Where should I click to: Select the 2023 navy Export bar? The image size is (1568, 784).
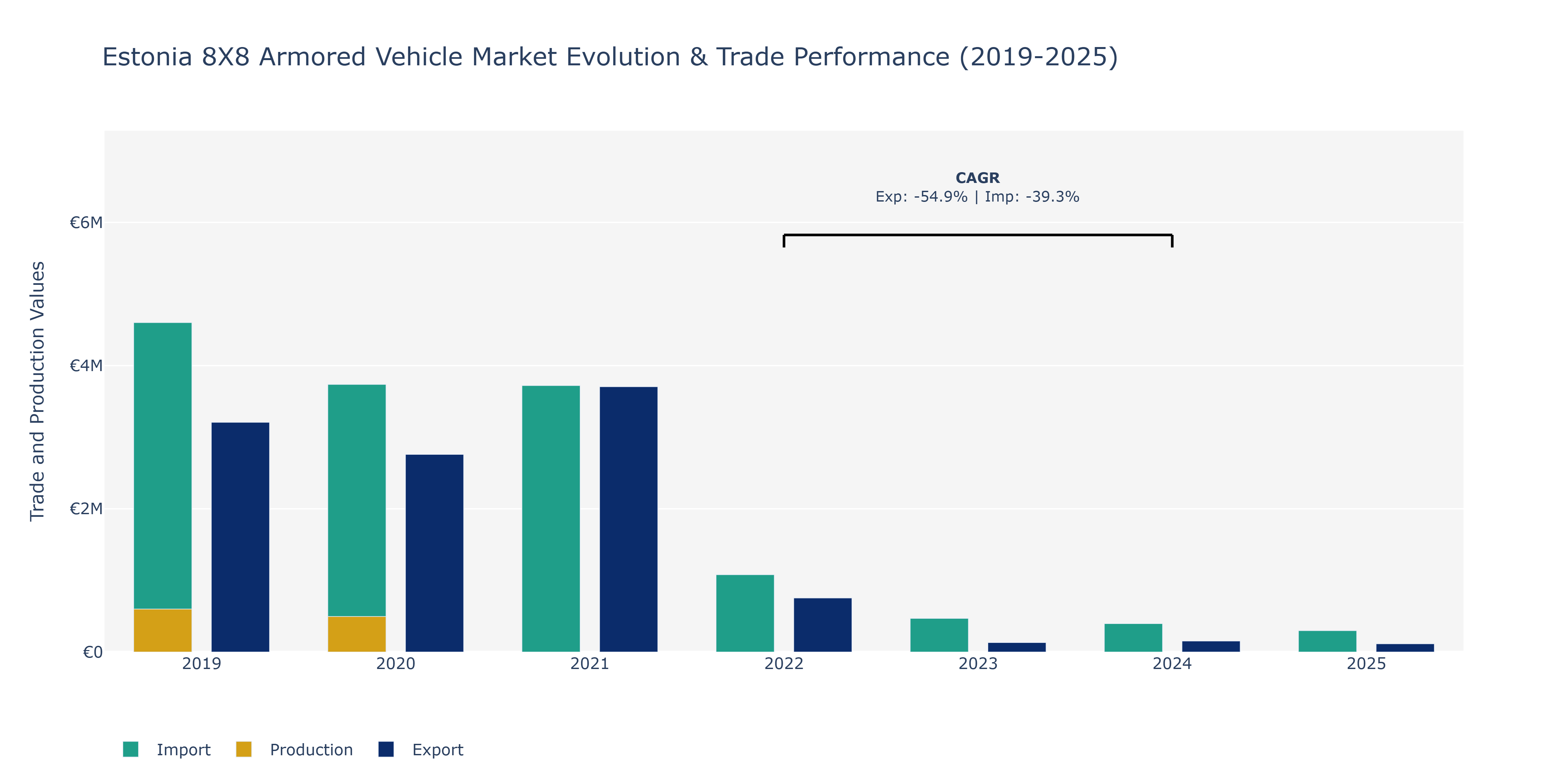1017,648
